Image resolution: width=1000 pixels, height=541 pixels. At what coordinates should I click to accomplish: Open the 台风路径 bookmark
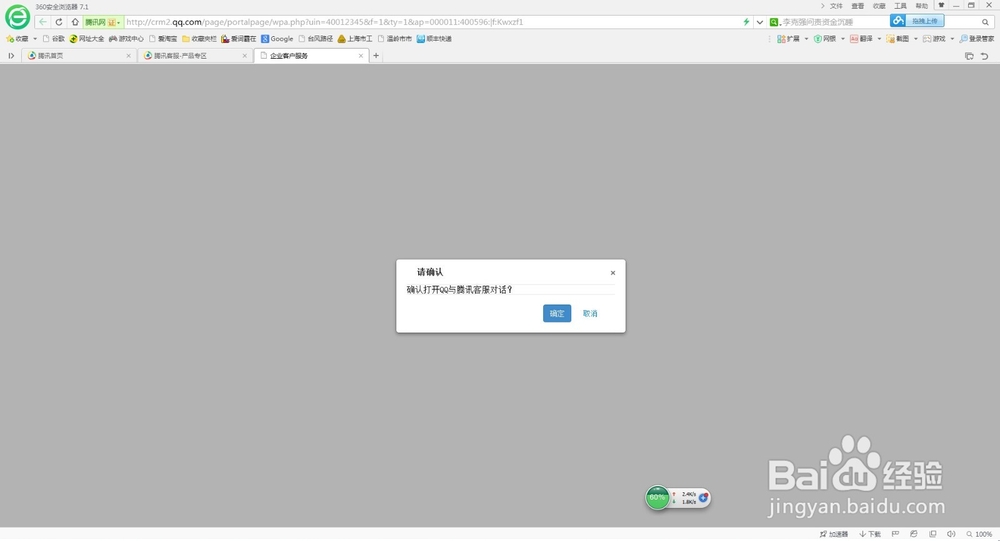tap(316, 39)
